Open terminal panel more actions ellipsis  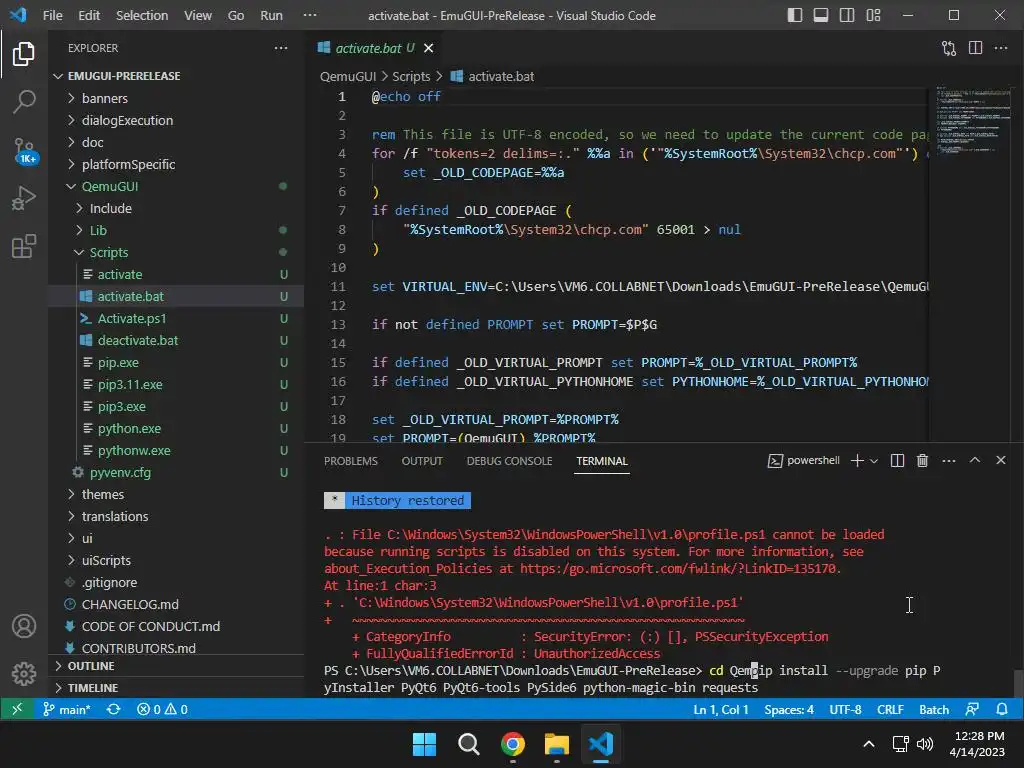tap(949, 461)
